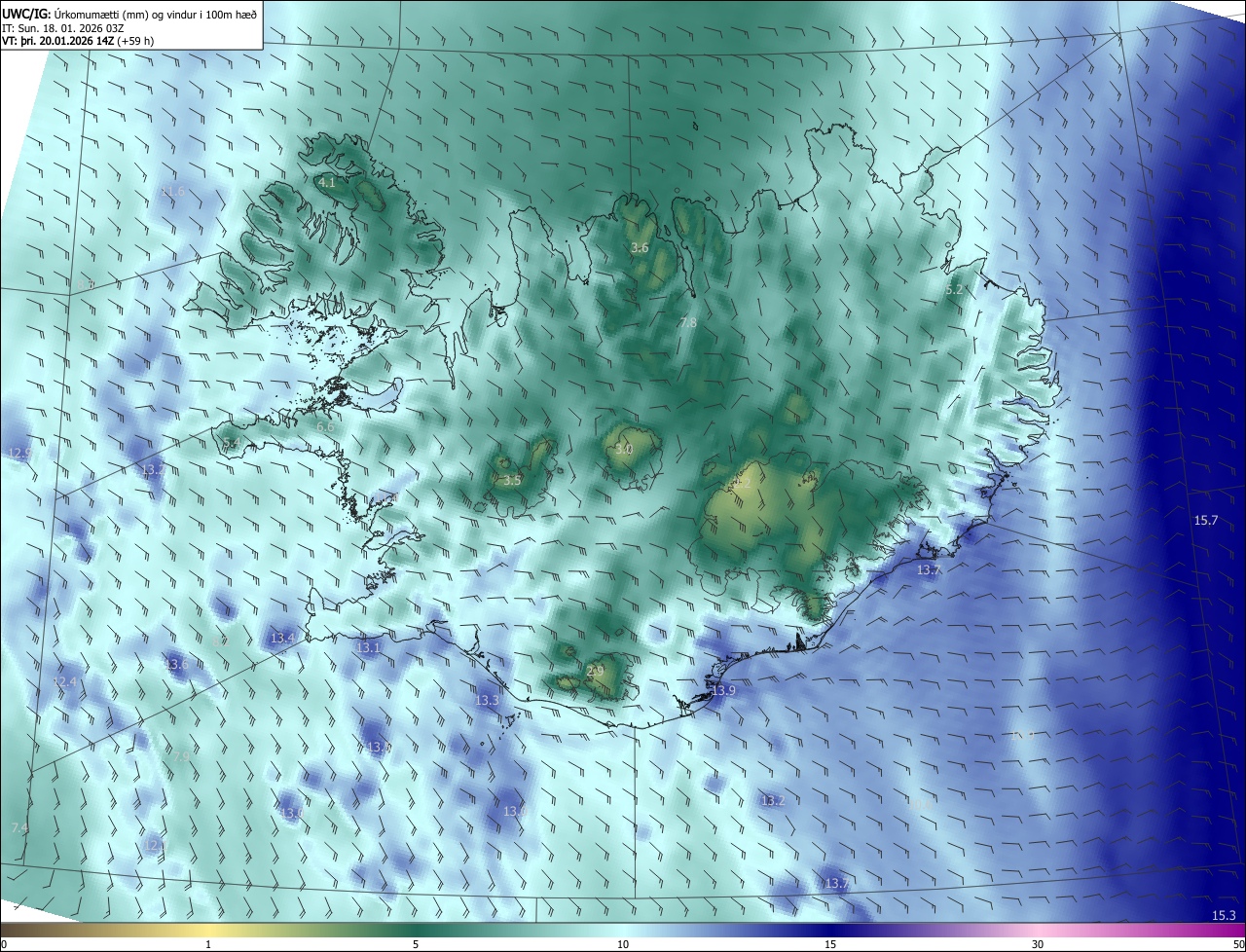Click the 15.7 value label at east edge
Screen dimensions: 1246x952
pyautogui.click(x=1206, y=521)
